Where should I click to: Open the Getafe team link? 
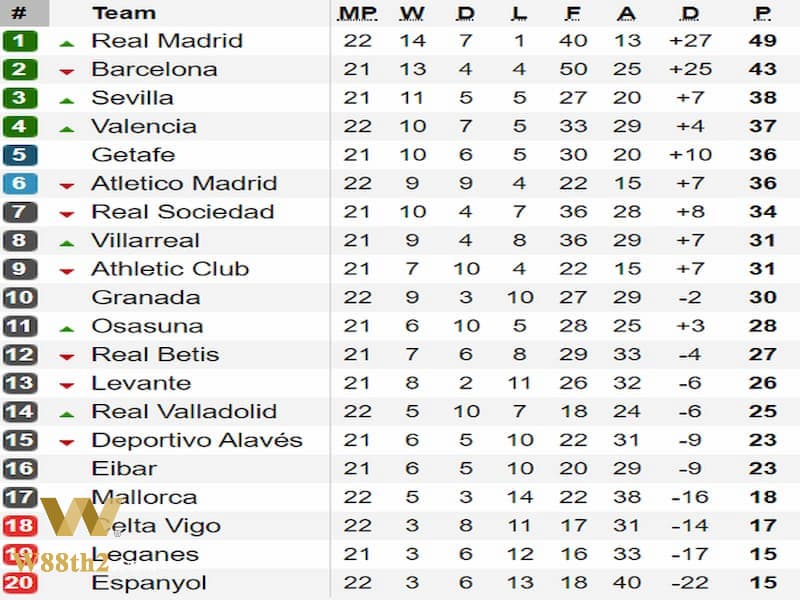click(x=133, y=155)
